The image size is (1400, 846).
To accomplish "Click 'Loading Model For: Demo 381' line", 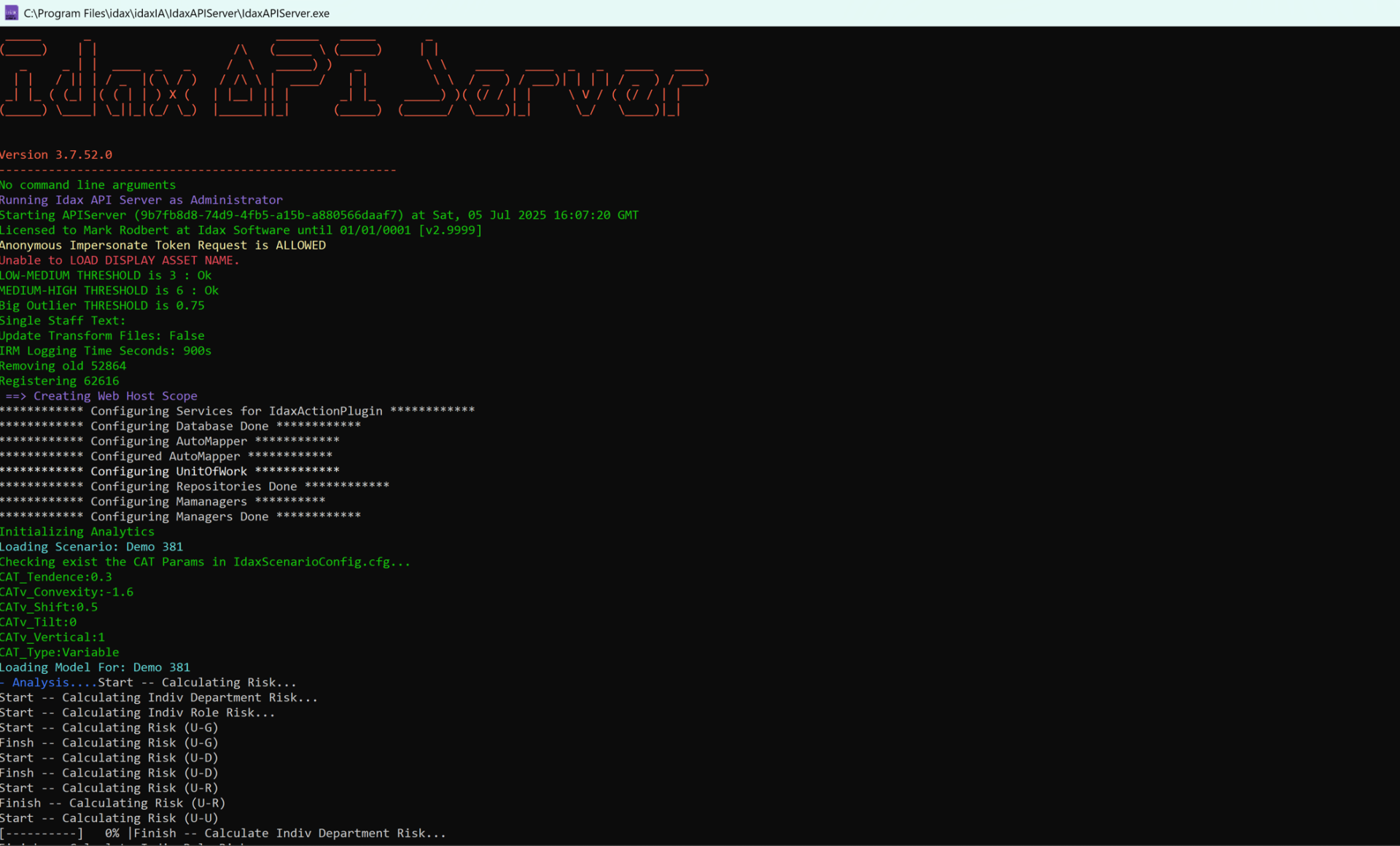I will 95,667.
